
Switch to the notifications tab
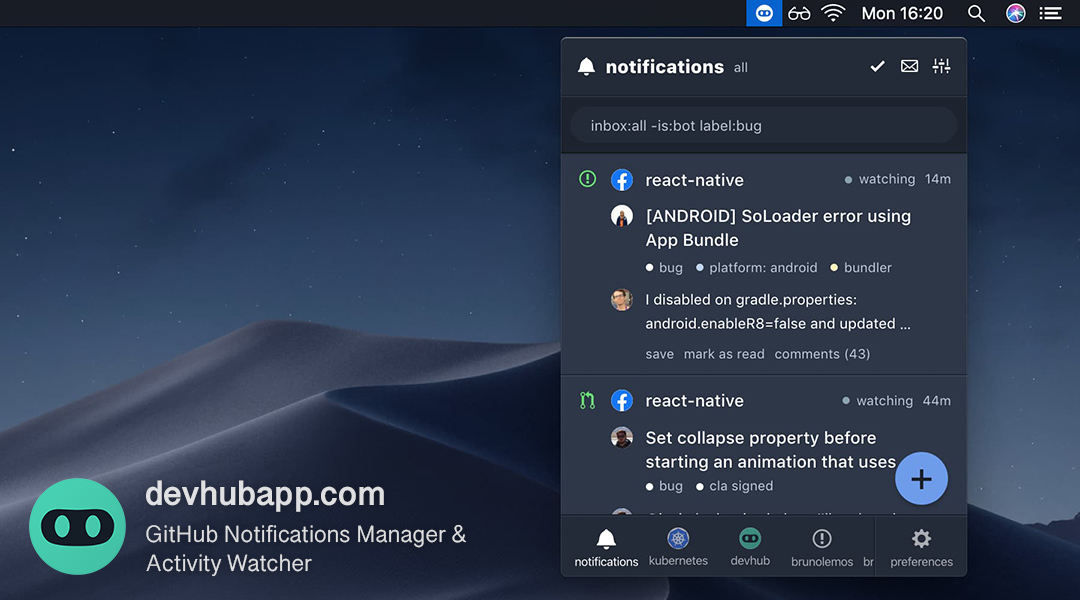pyautogui.click(x=606, y=548)
